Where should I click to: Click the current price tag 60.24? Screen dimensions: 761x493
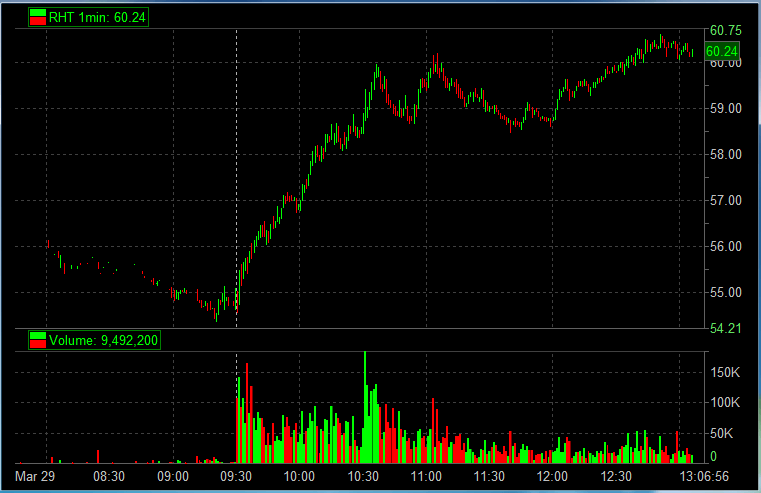pyautogui.click(x=722, y=51)
